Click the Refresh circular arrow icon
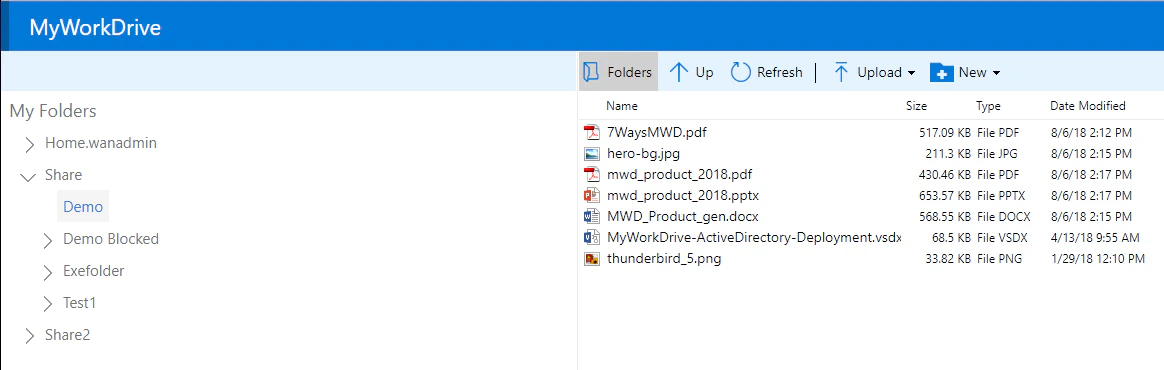Viewport: 1164px width, 370px height. coord(741,72)
